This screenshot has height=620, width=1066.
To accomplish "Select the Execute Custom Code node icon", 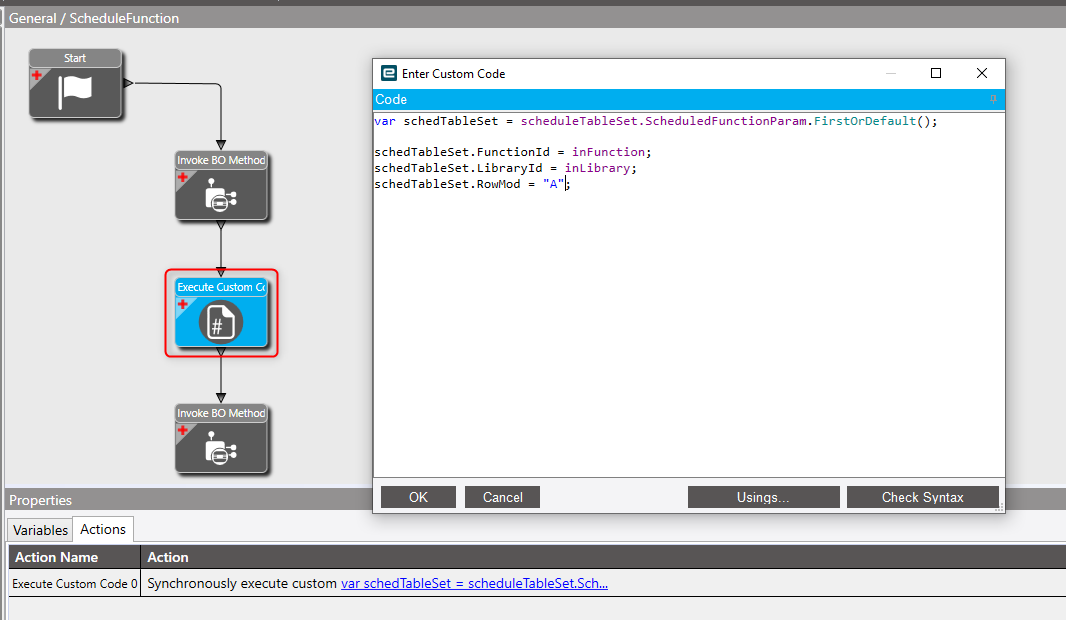I will coord(220,322).
